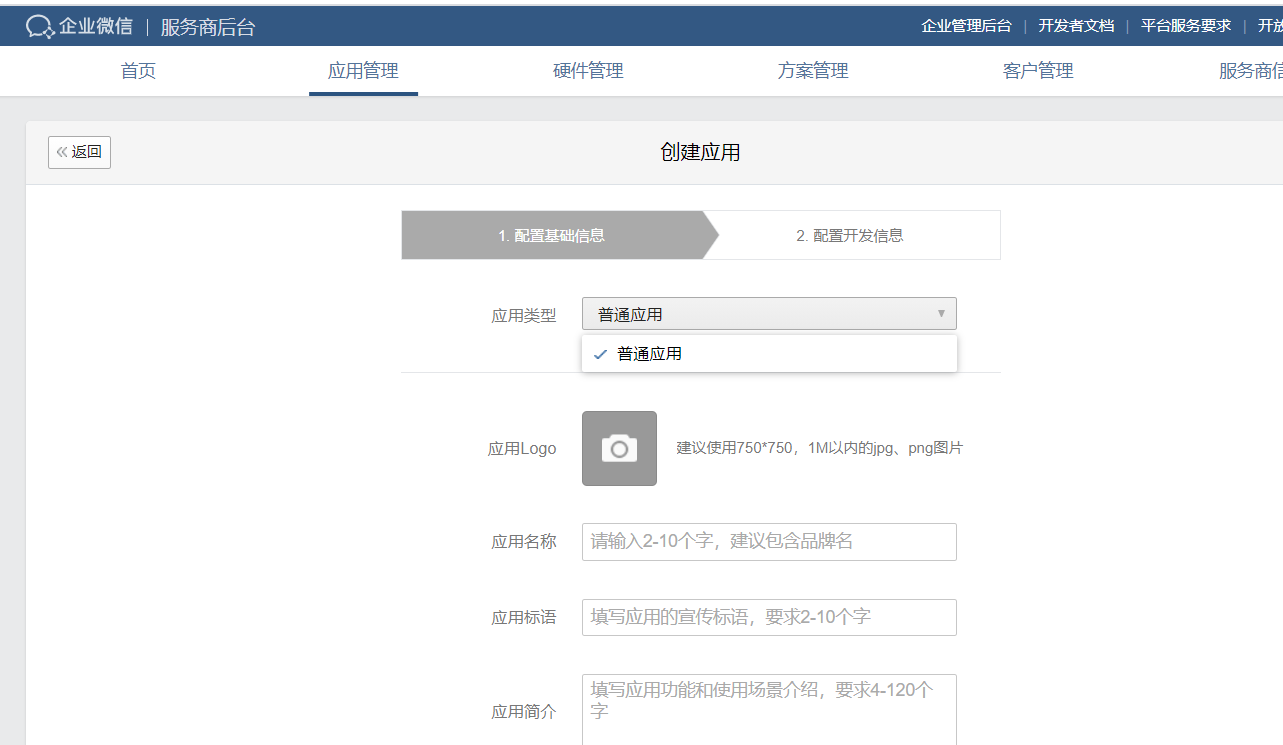Click the 应用简介 label
This screenshot has height=745, width=1283.
point(524,712)
